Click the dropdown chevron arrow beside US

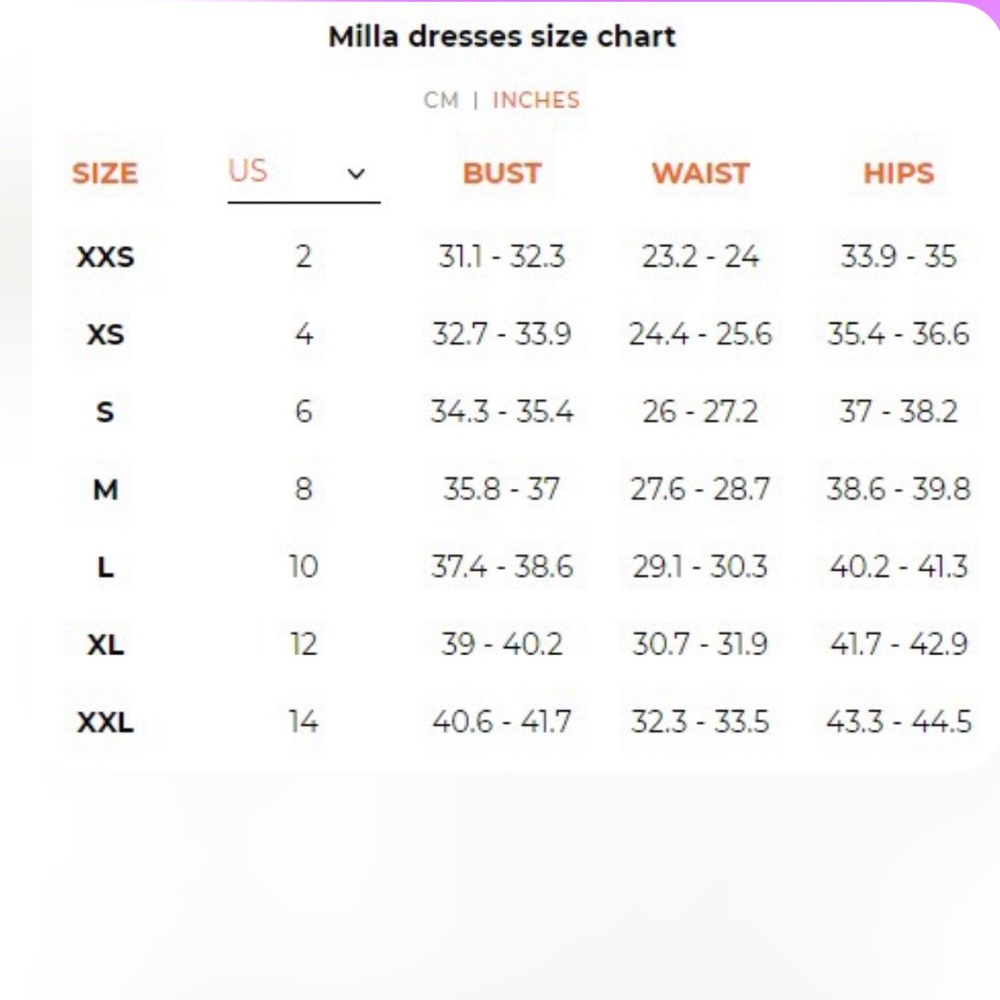pos(356,174)
